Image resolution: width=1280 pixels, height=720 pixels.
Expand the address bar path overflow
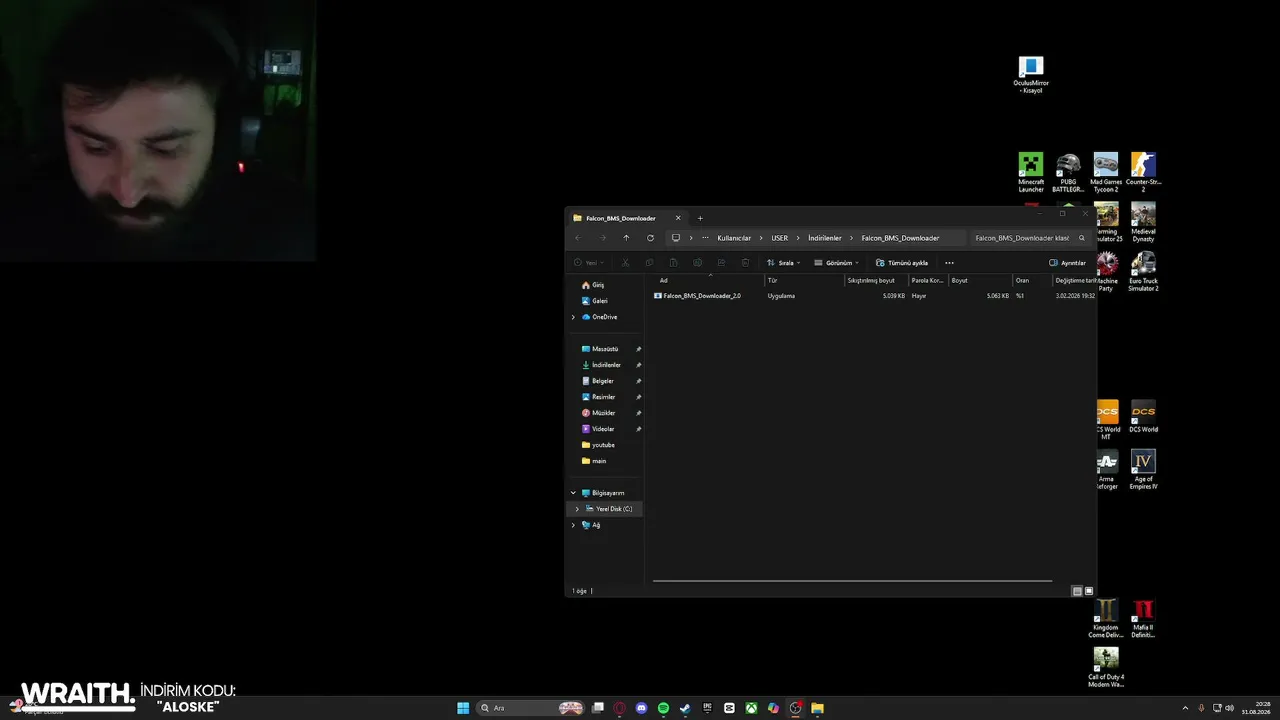(705, 238)
